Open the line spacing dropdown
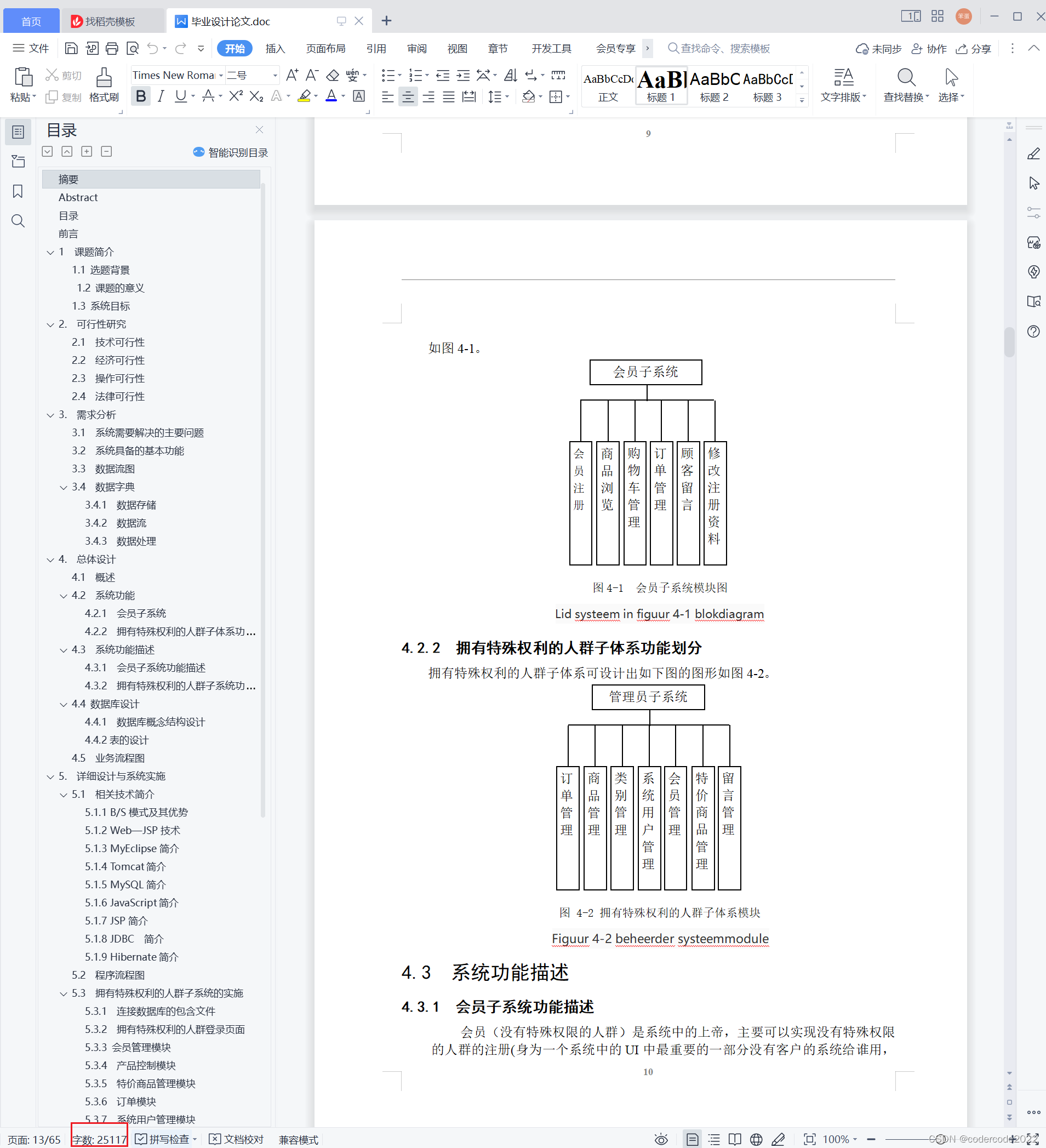Screen dimensions: 1046x1148 pyautogui.click(x=507, y=97)
